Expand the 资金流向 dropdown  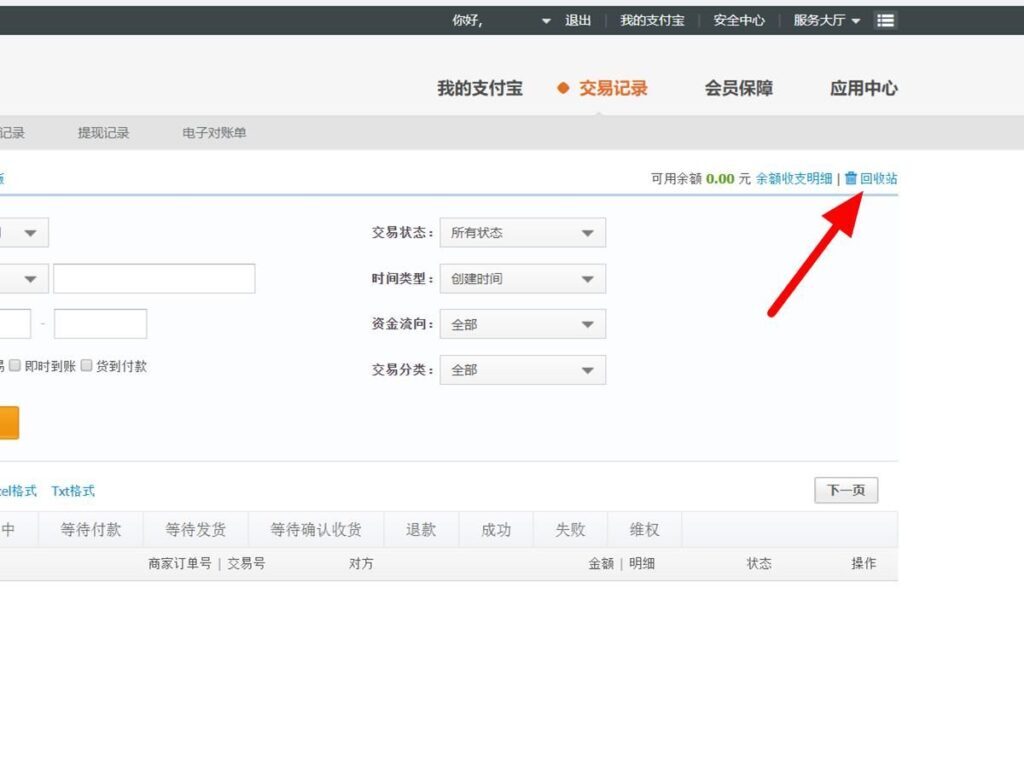522,324
